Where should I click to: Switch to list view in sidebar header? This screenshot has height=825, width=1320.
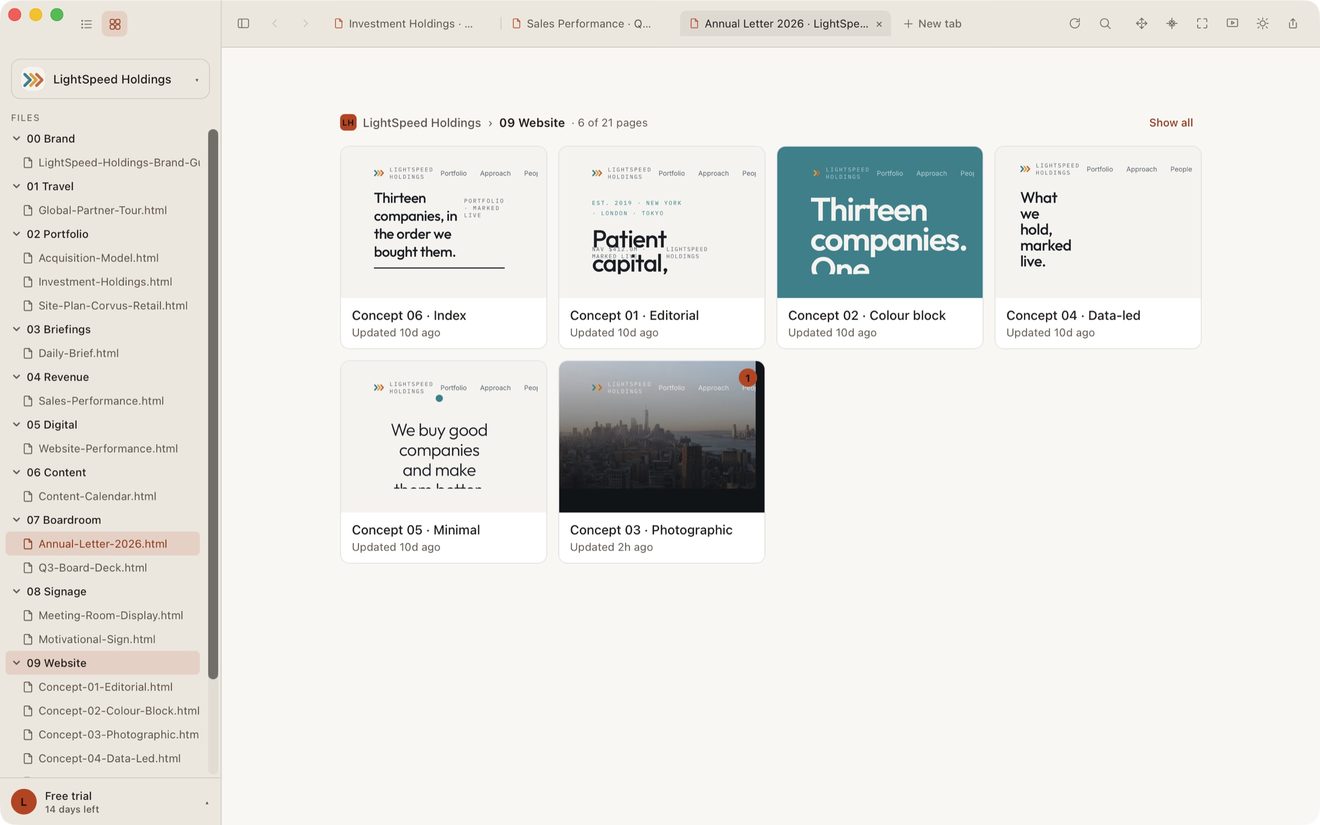[x=86, y=24]
